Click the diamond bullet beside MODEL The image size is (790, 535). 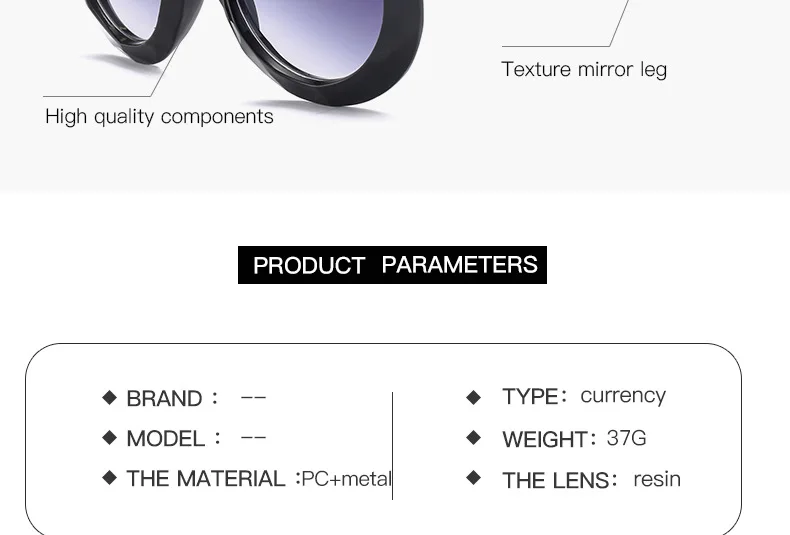tap(109, 437)
